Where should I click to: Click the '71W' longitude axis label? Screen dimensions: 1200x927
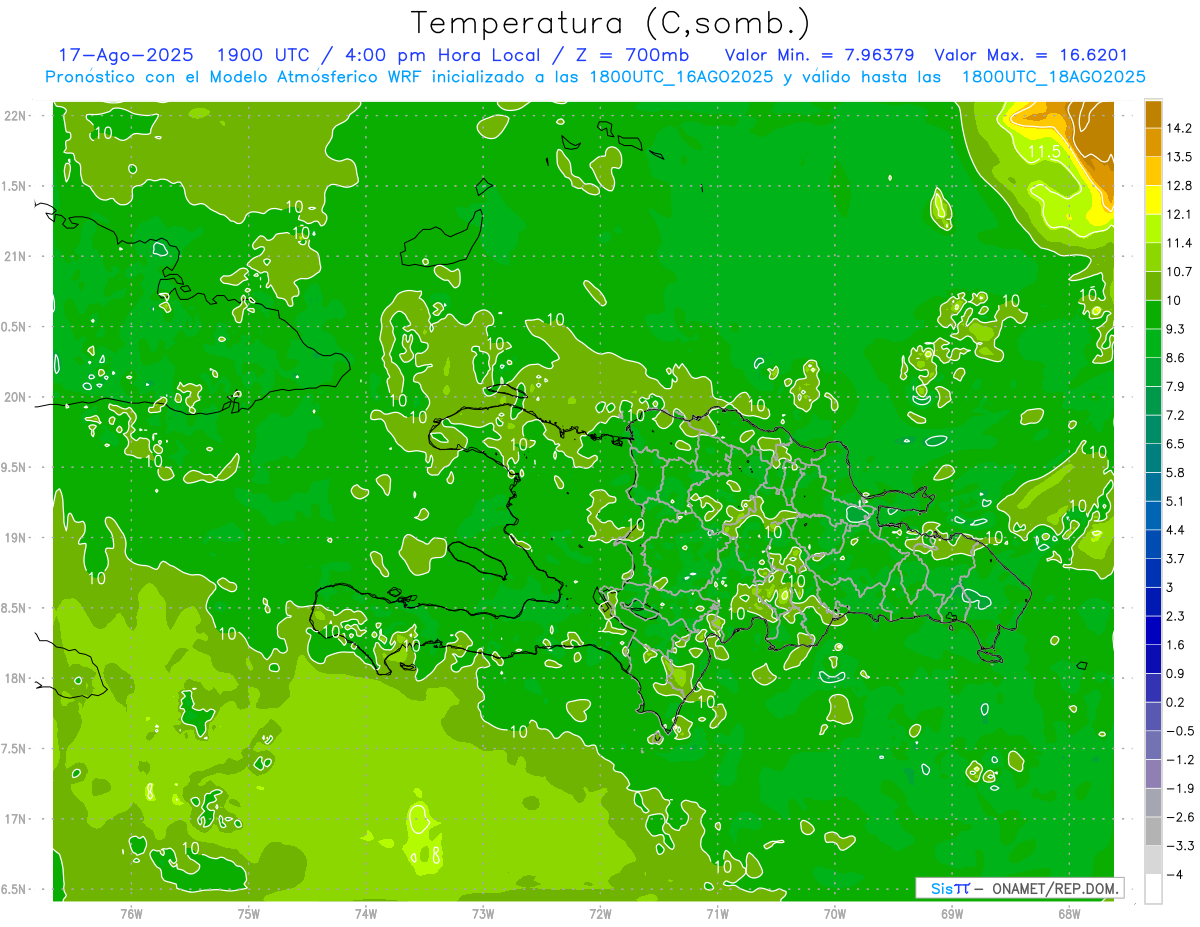[x=717, y=914]
